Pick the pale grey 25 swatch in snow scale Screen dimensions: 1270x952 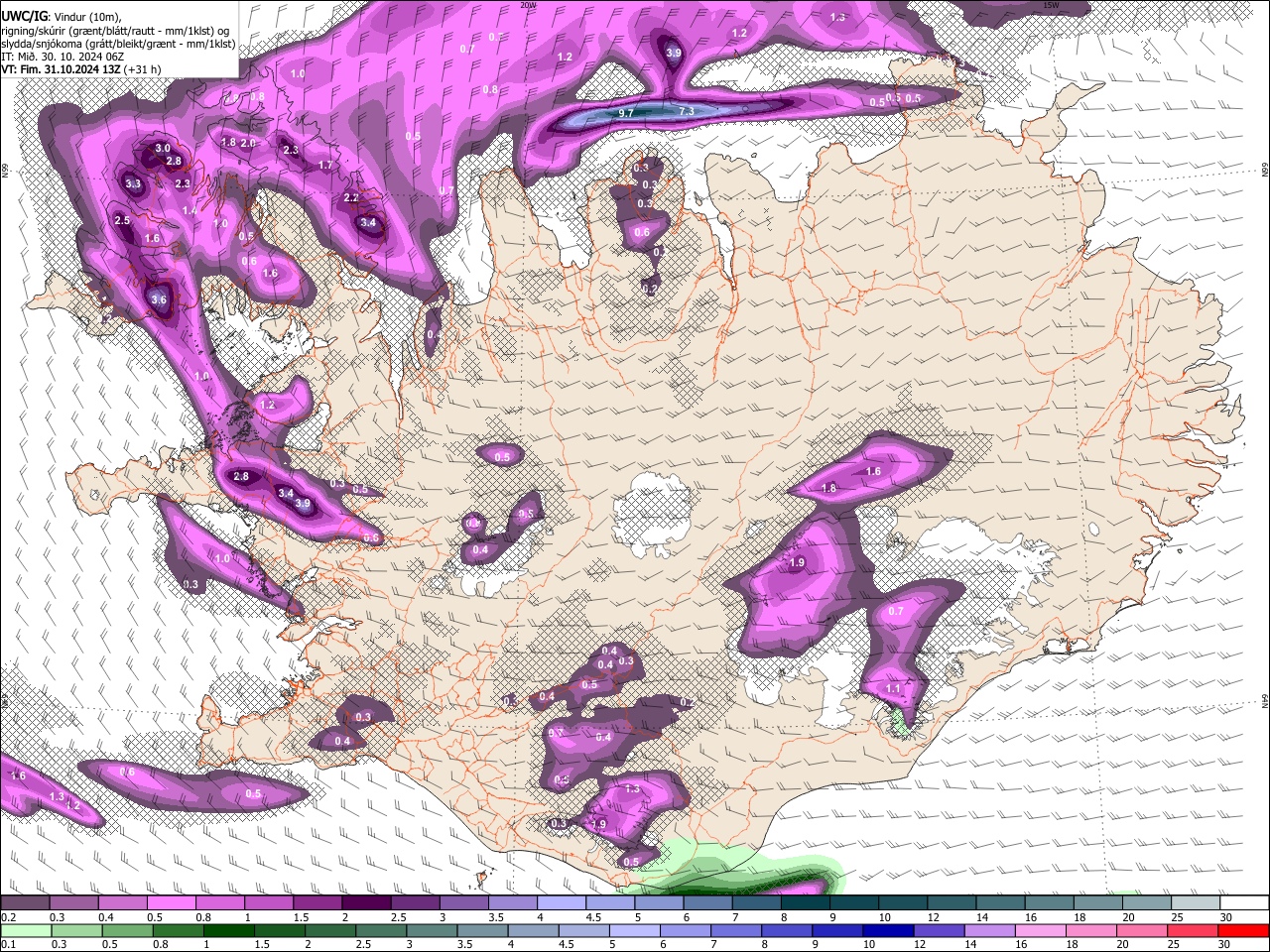click(x=1196, y=903)
